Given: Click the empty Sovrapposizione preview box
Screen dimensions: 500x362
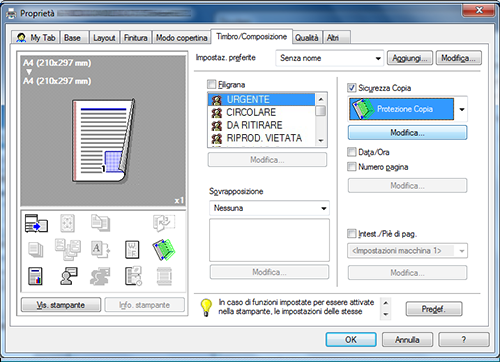Looking at the screenshot, I should click(269, 240).
